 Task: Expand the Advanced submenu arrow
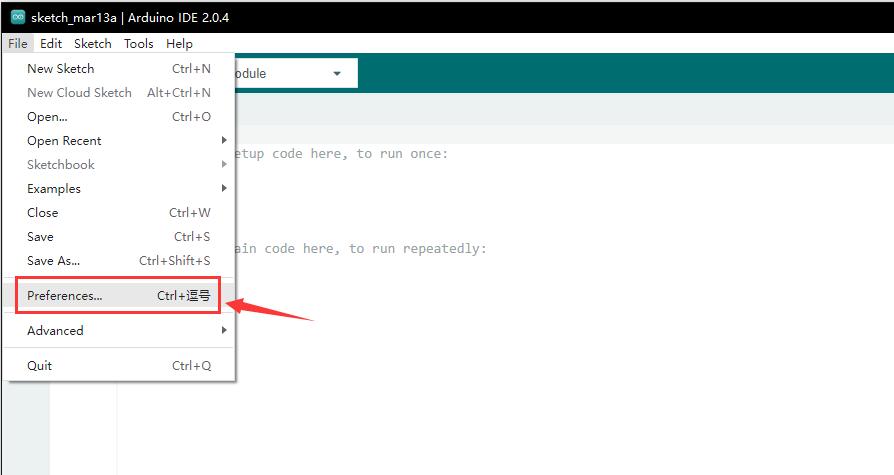(x=224, y=331)
